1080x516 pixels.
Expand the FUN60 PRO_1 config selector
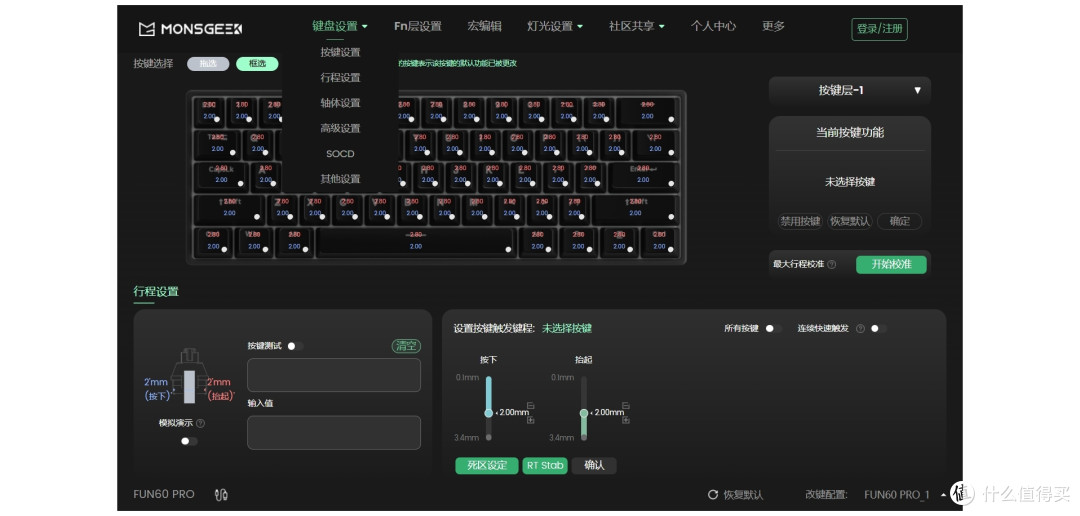(903, 495)
